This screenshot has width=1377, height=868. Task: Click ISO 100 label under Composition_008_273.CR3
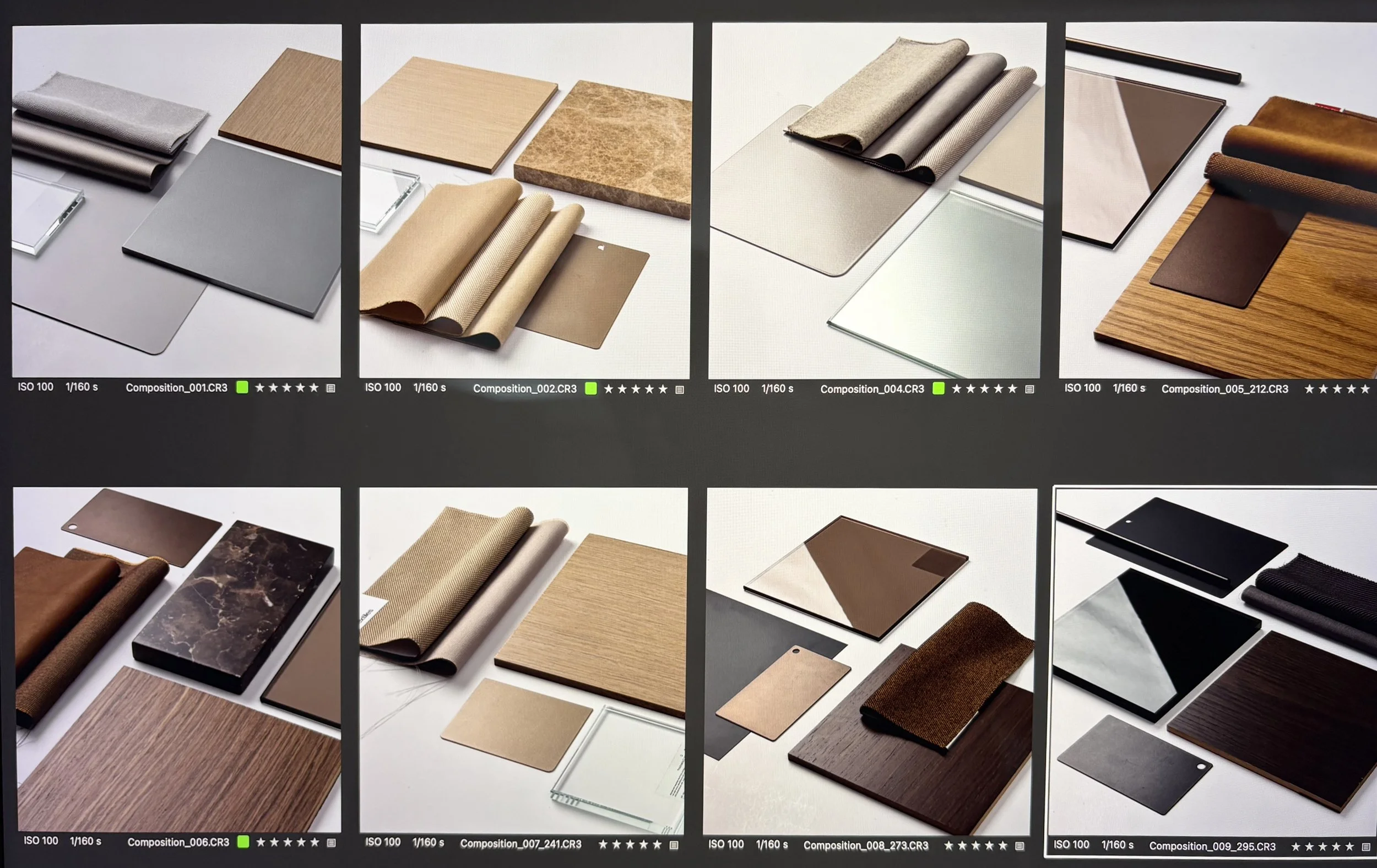725,844
